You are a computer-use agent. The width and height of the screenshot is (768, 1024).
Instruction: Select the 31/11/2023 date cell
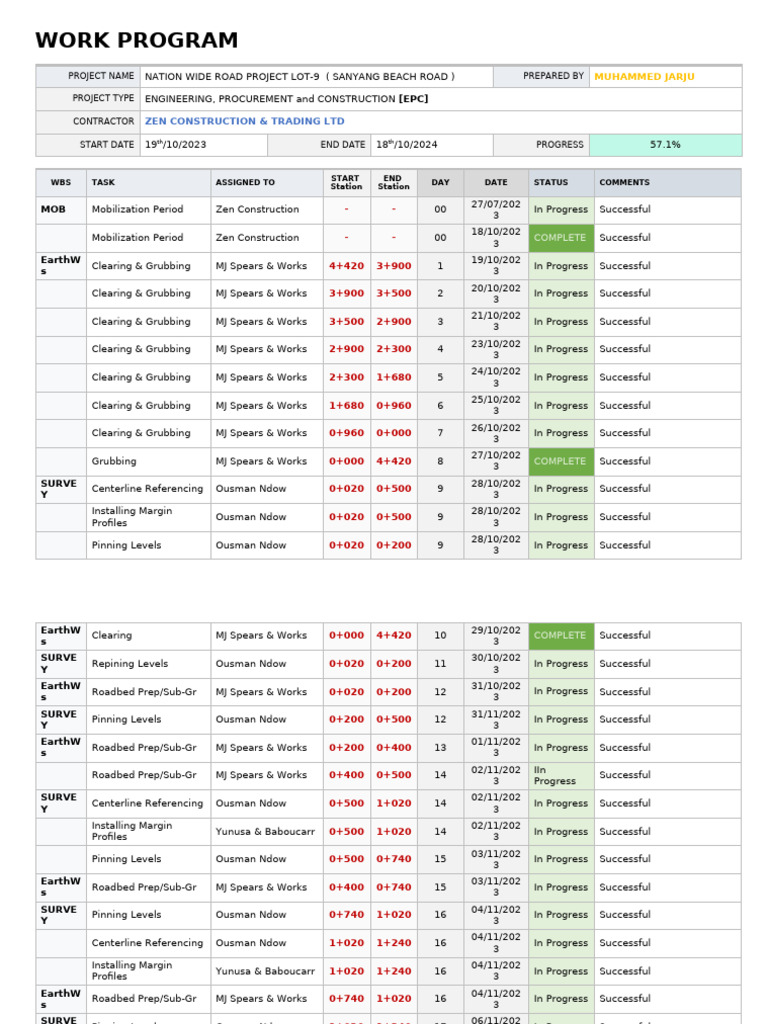pos(496,719)
